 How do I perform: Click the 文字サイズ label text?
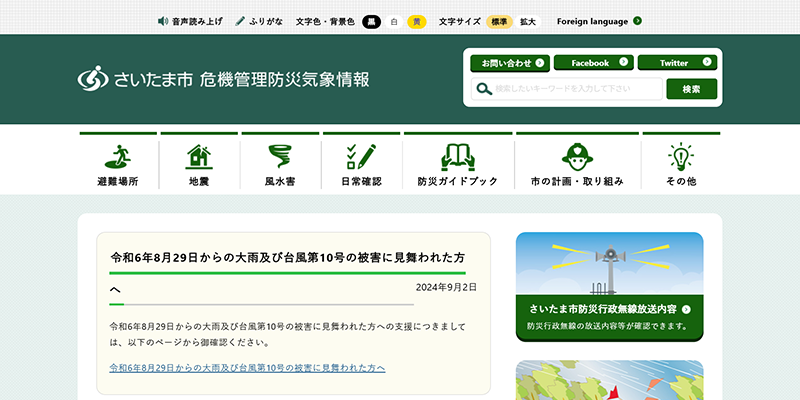click(460, 21)
